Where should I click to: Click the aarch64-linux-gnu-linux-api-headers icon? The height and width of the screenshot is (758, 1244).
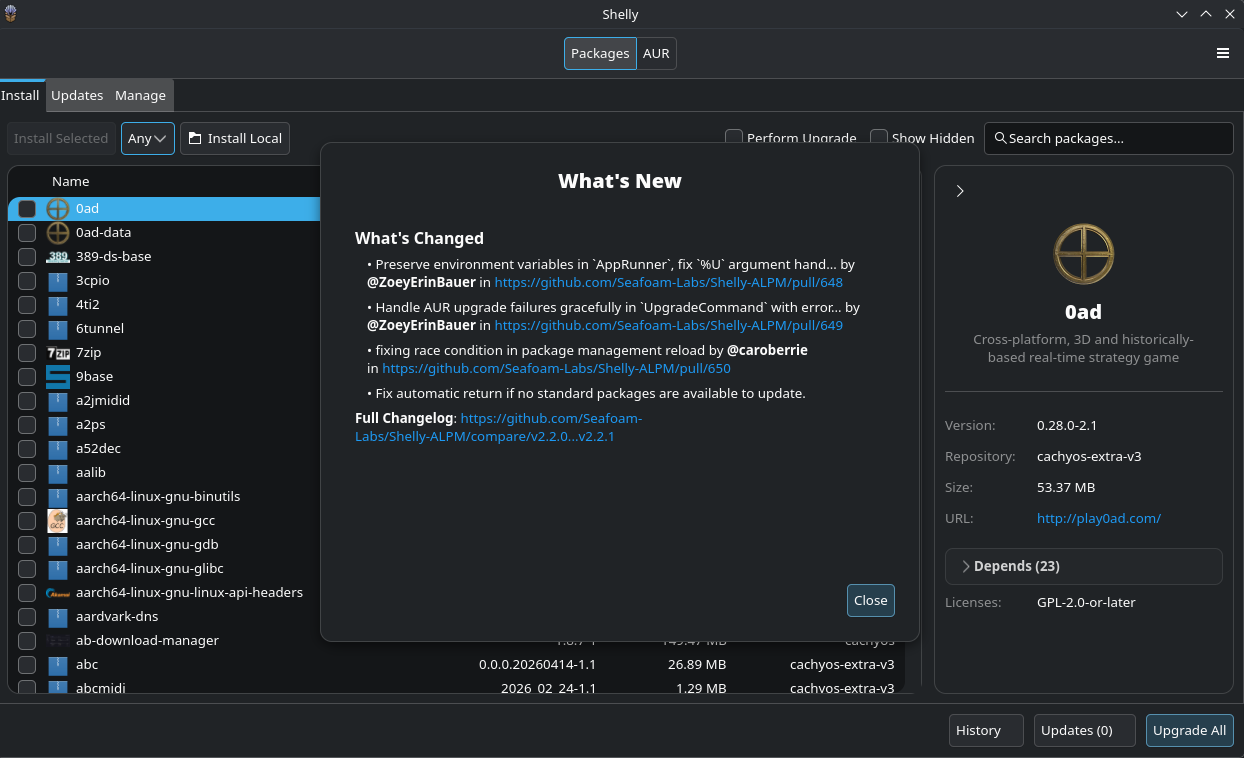pyautogui.click(x=58, y=593)
